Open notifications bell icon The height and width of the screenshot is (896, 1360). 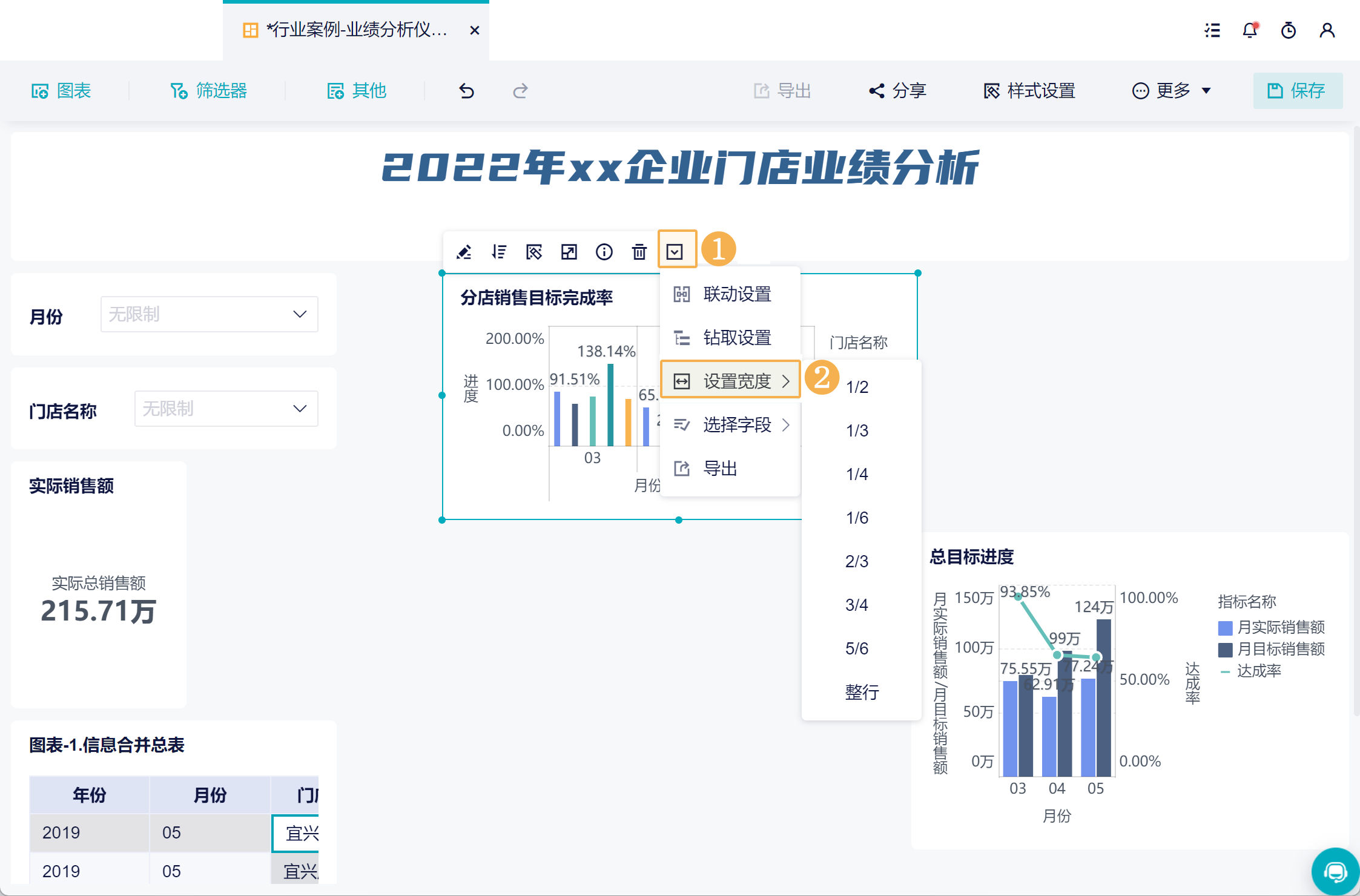coord(1250,30)
